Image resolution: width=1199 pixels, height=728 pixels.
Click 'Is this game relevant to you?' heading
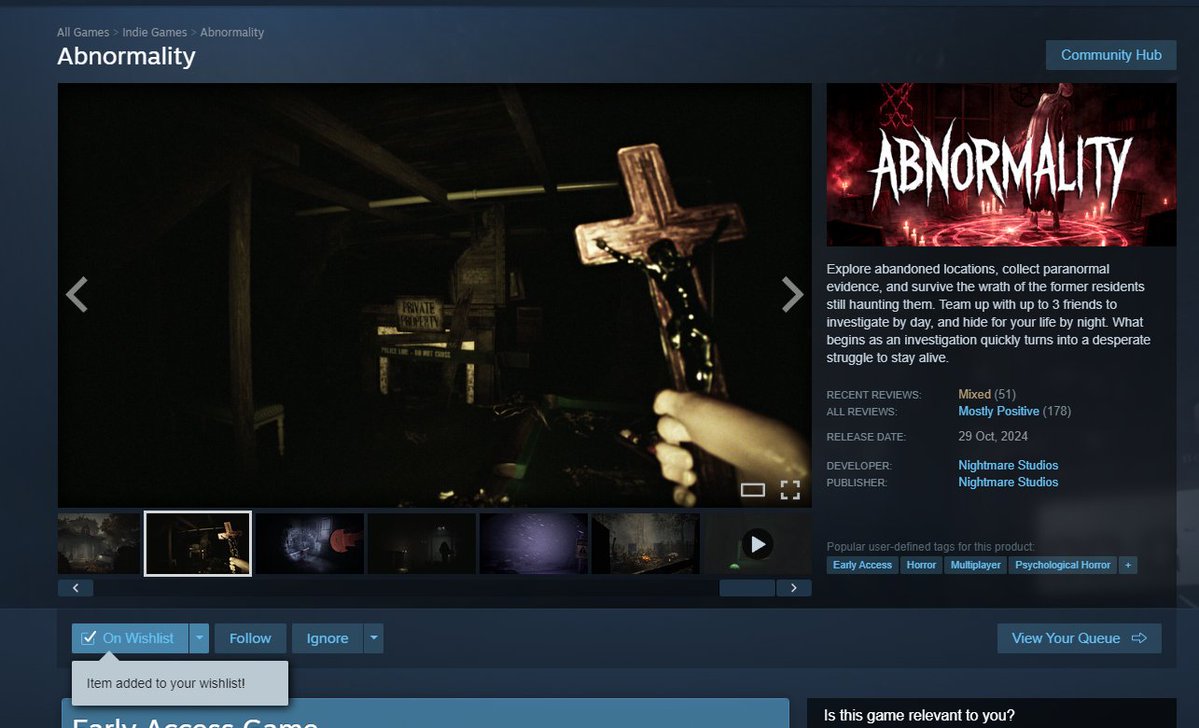919,716
